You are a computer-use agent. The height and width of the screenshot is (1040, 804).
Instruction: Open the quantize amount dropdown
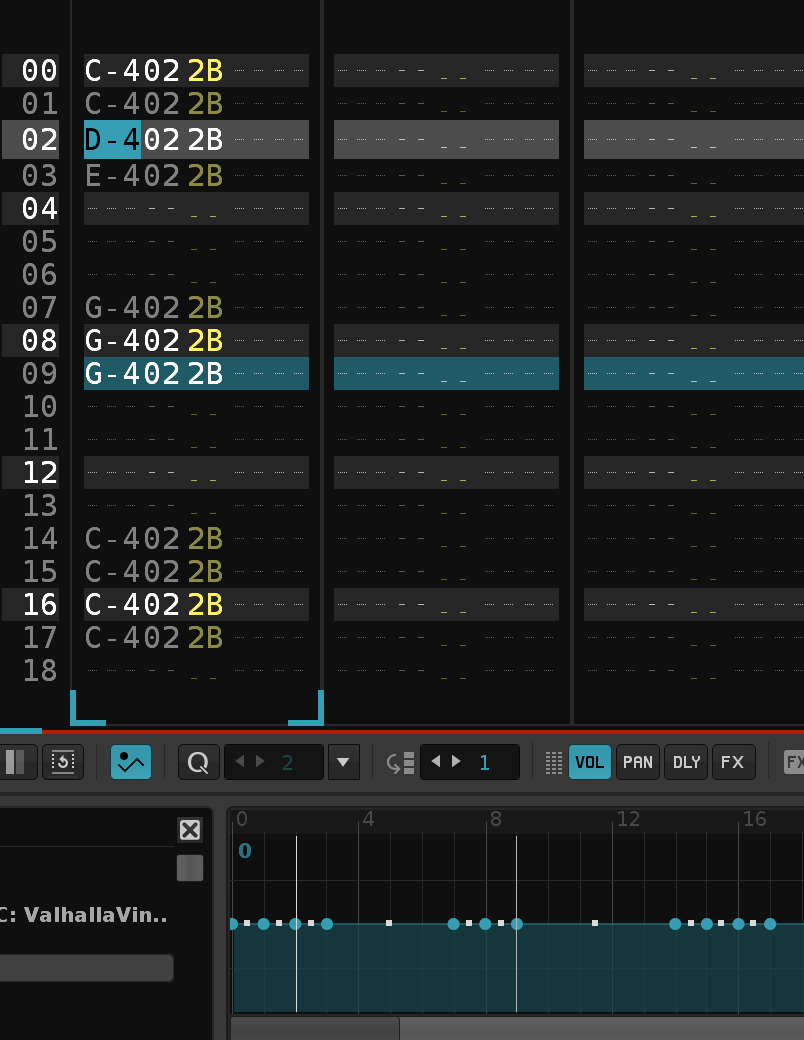point(343,762)
